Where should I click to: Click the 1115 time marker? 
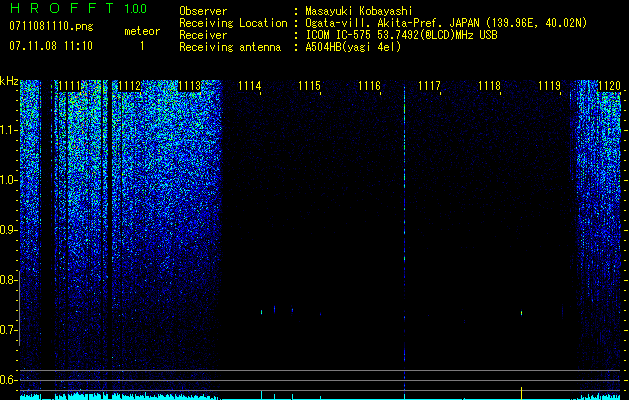click(x=310, y=86)
